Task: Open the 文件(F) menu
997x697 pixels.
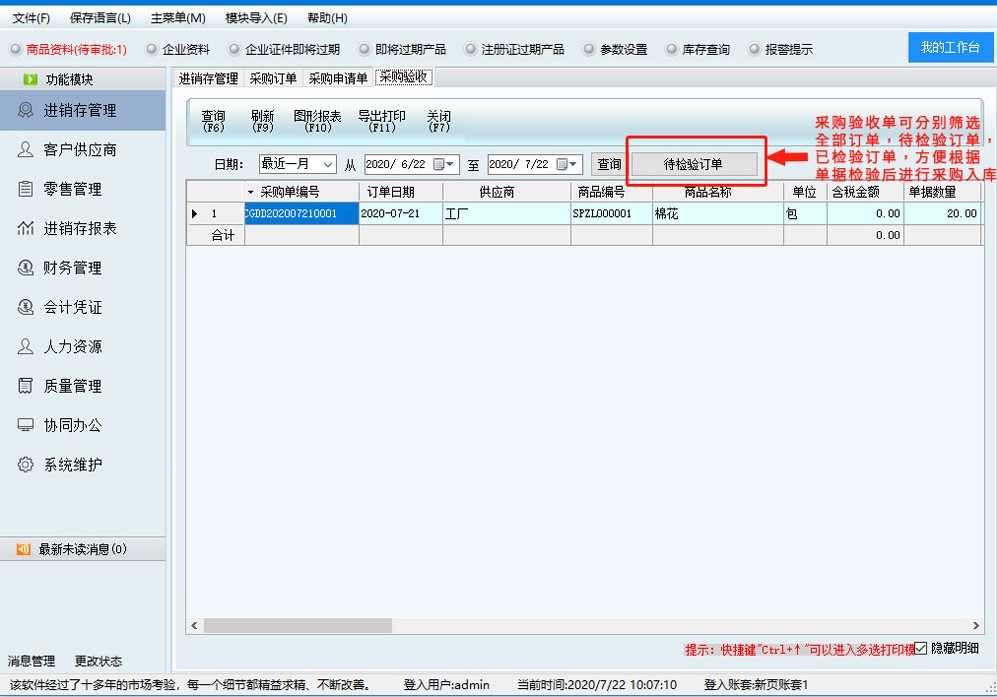Action: click(x=31, y=18)
